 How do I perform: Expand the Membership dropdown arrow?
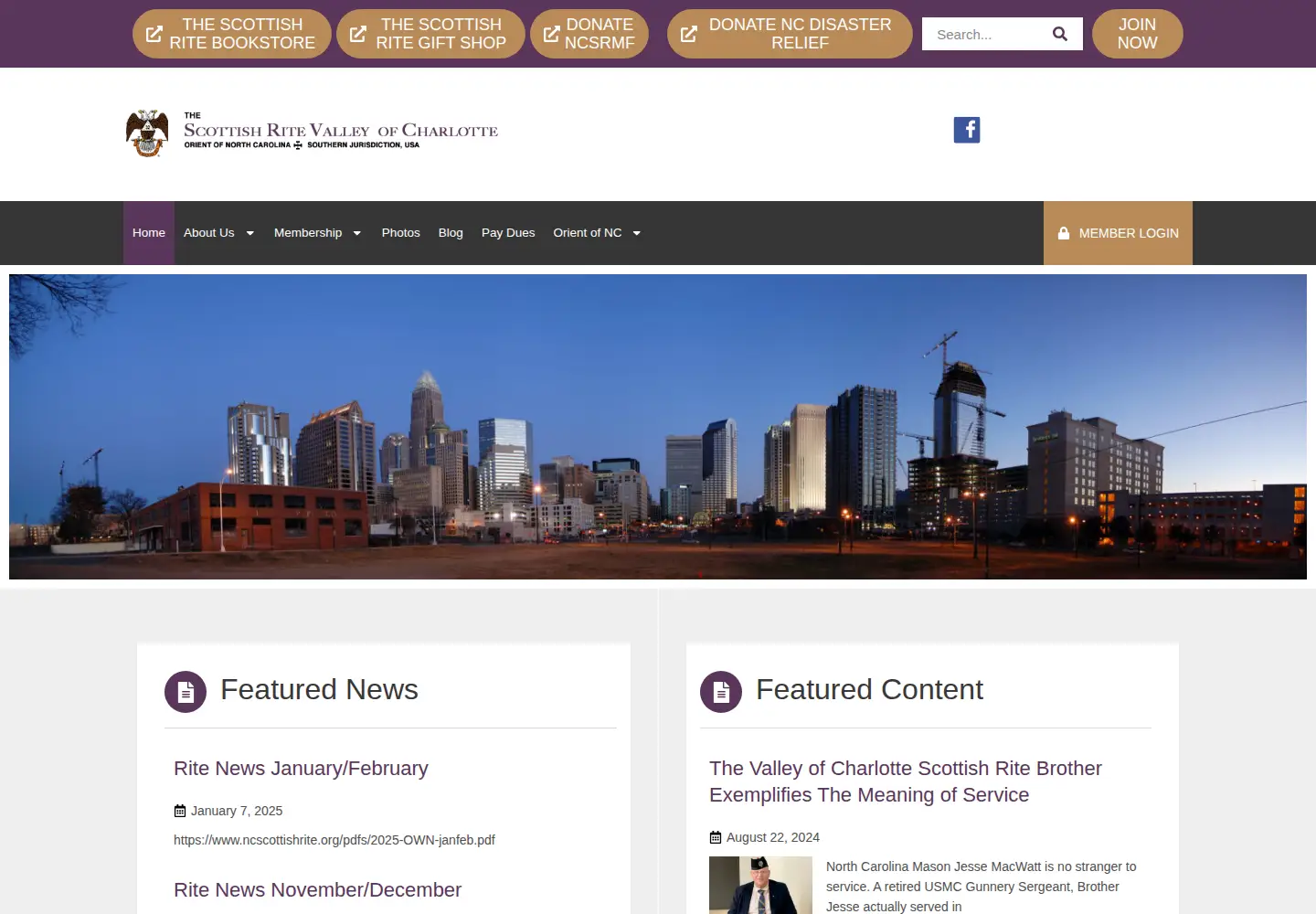coord(357,233)
